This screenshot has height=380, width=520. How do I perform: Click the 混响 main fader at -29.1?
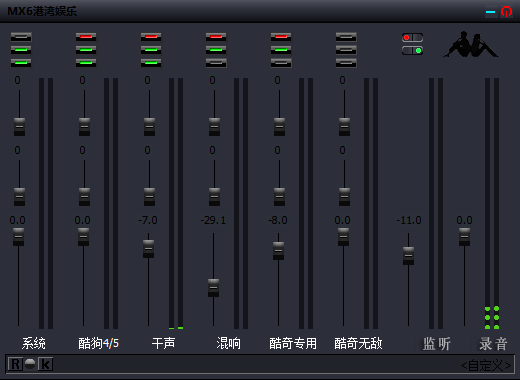pos(213,288)
